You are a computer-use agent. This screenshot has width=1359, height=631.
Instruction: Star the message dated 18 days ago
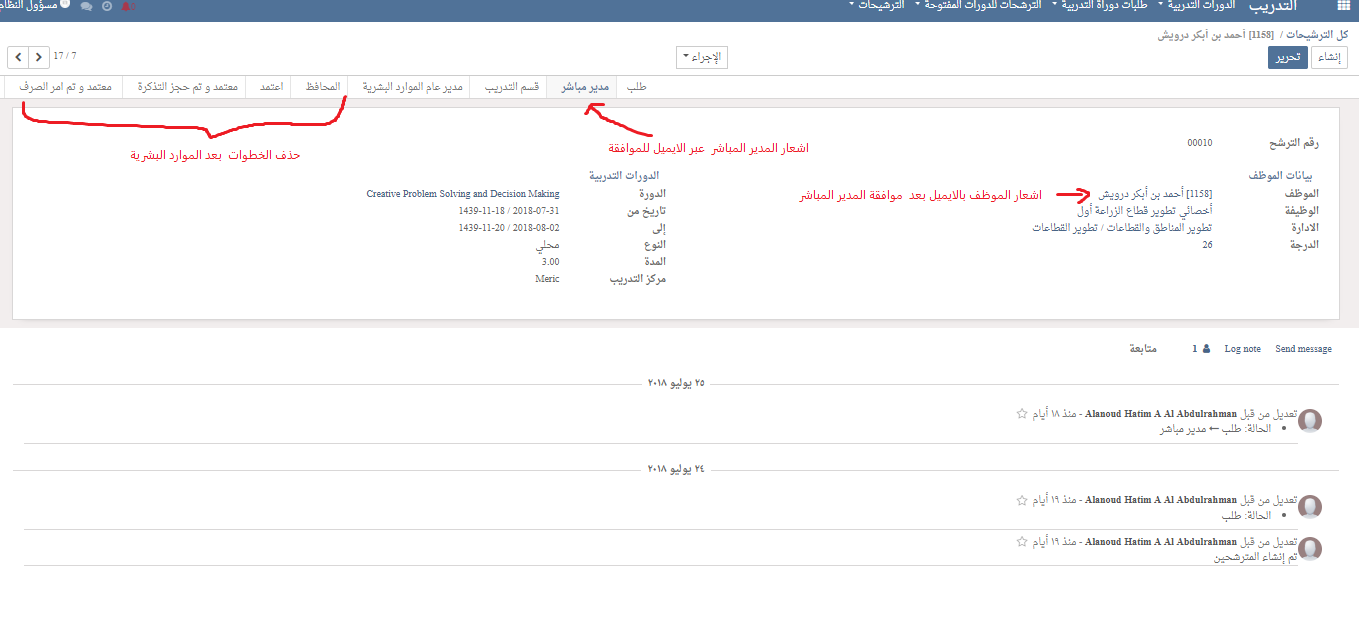point(1022,413)
